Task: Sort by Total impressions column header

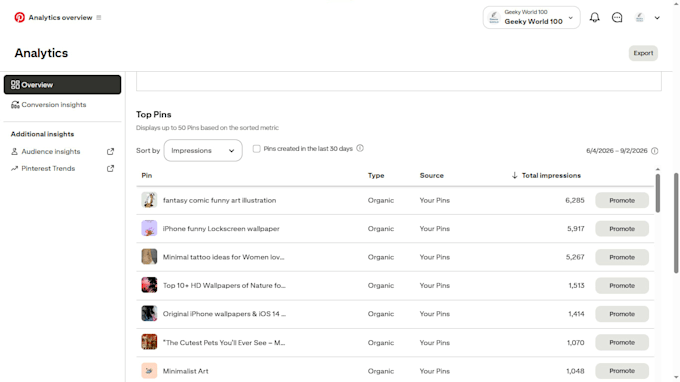Action: pyautogui.click(x=546, y=175)
